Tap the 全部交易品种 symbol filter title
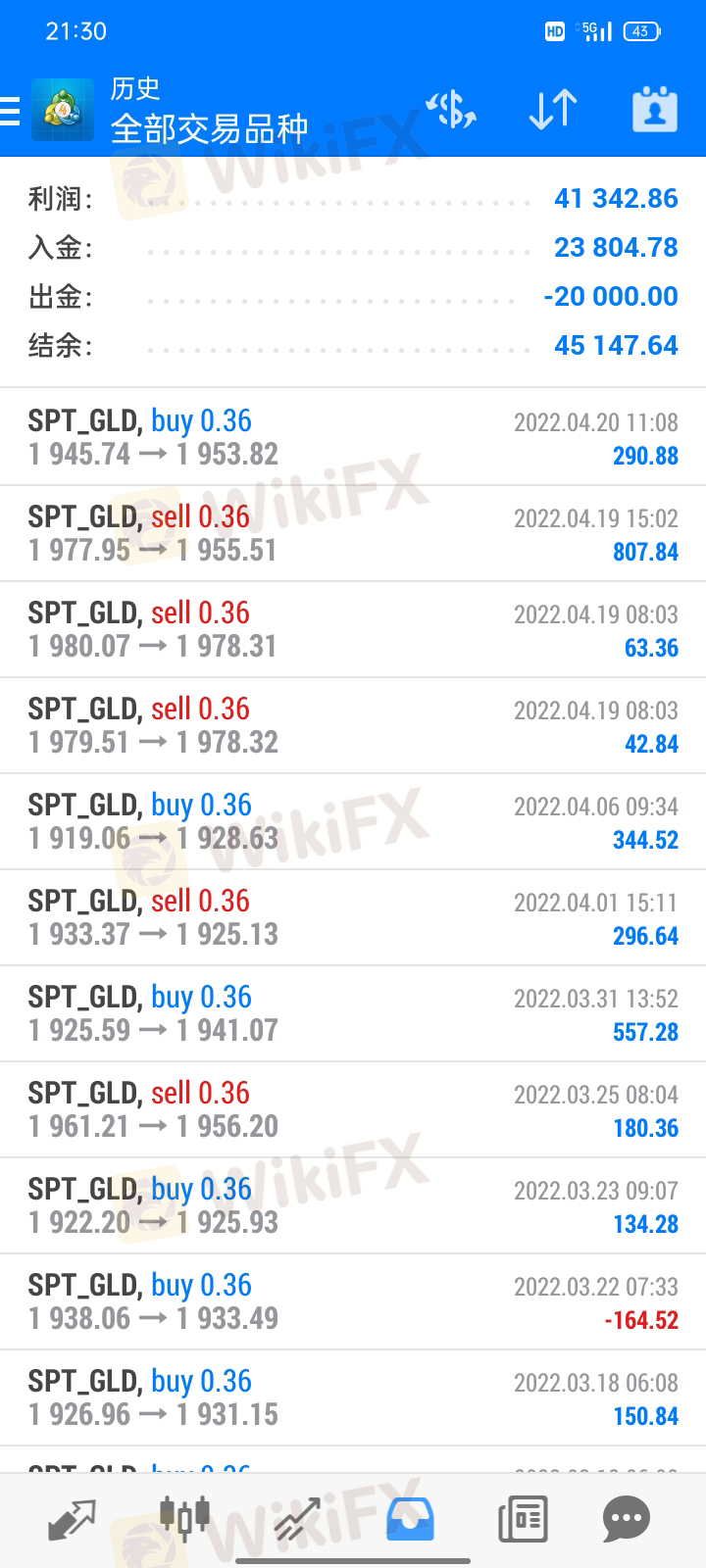 [209, 128]
